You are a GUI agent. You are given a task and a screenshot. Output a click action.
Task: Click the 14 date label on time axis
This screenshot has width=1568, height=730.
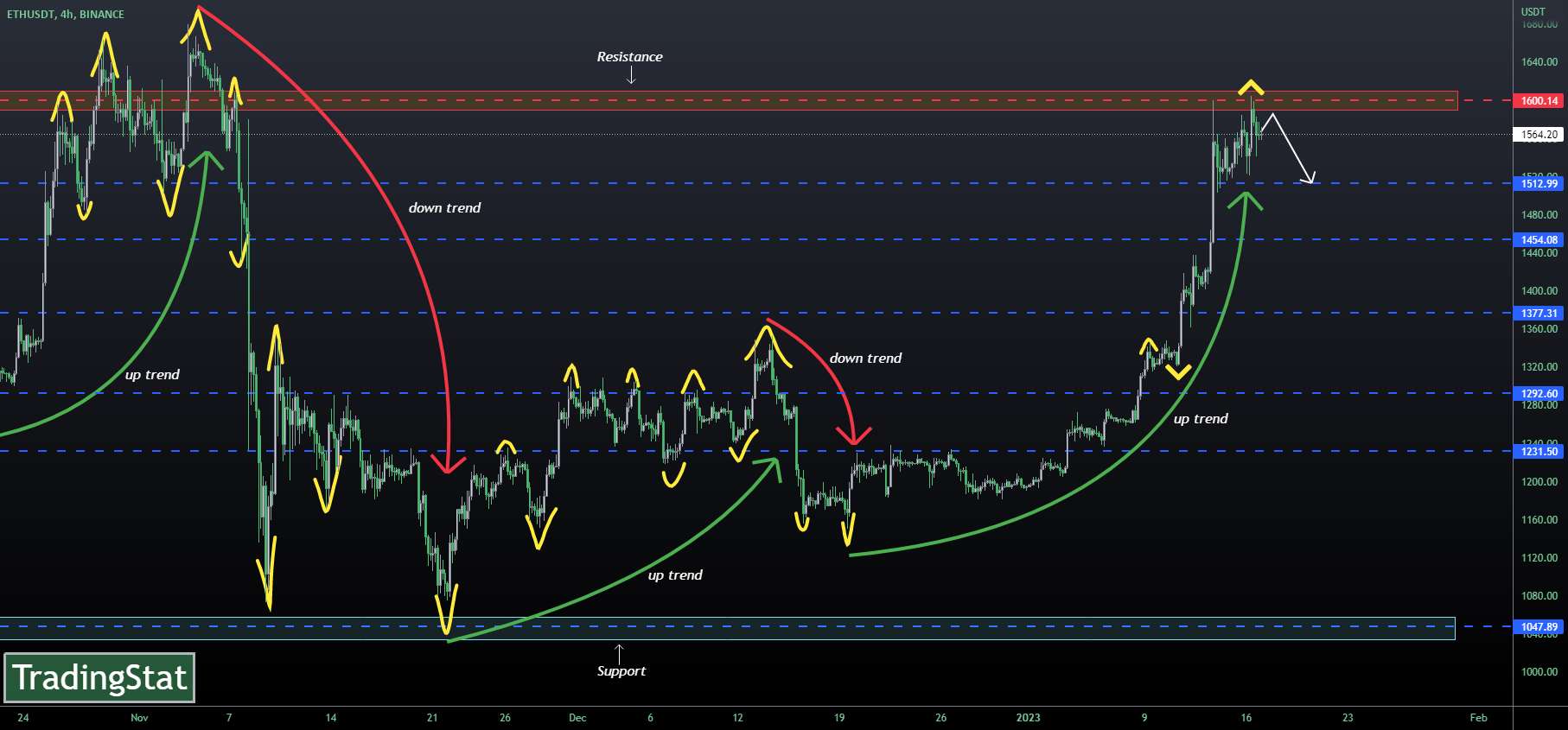point(331,718)
